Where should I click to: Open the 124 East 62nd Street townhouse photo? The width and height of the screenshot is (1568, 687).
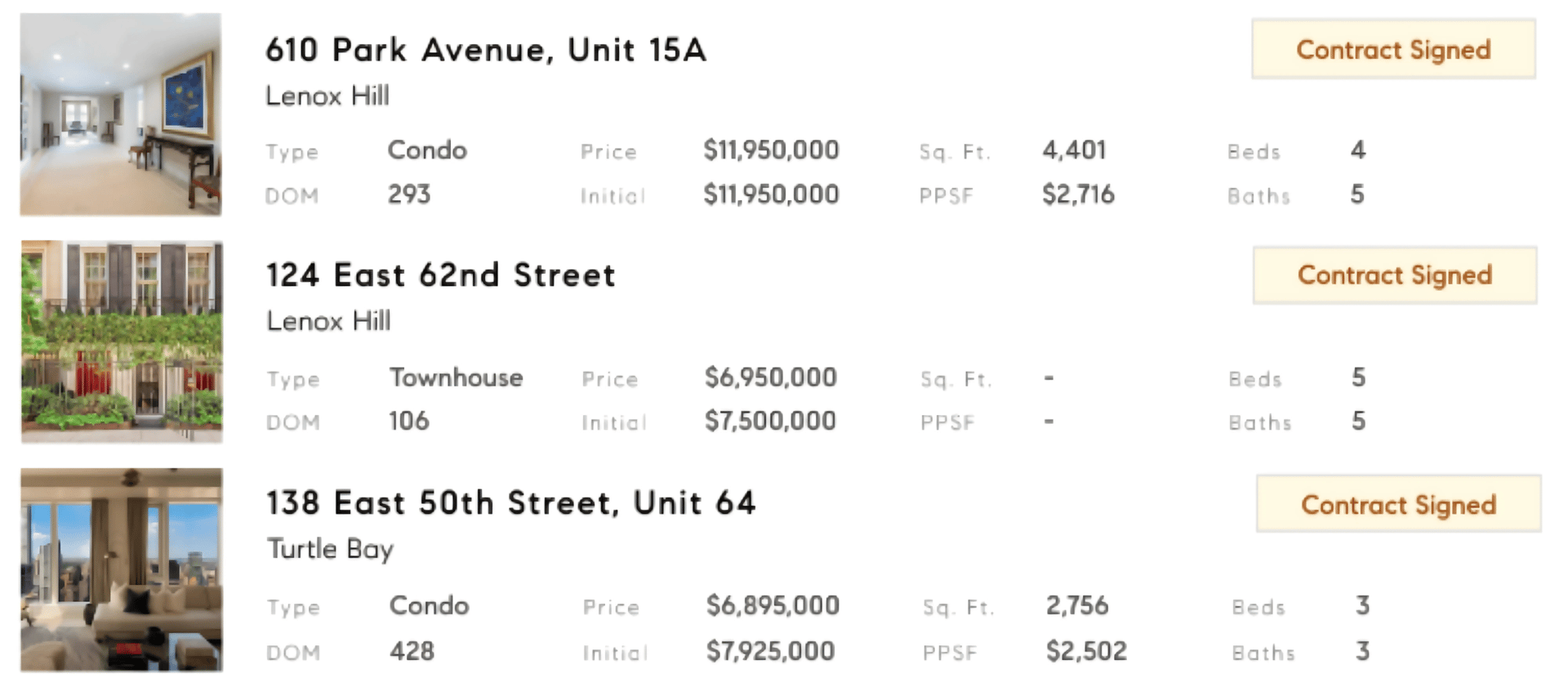tap(122, 341)
